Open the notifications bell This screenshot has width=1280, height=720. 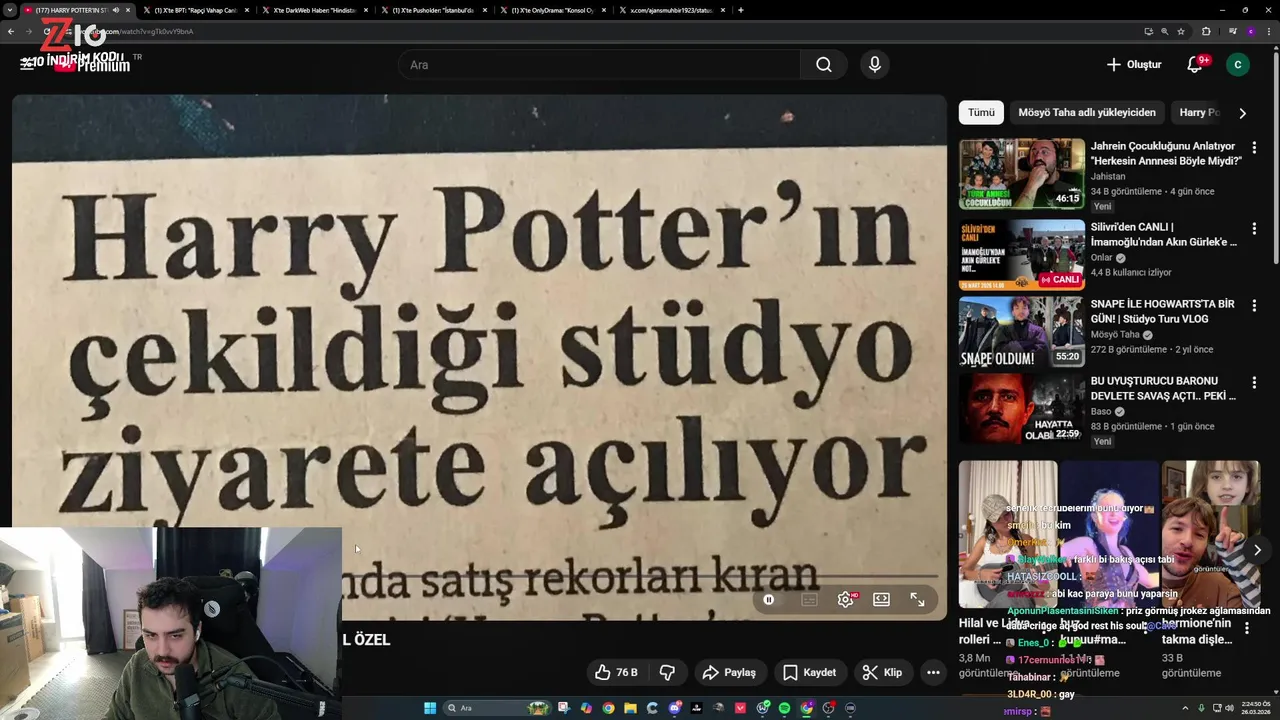click(1194, 65)
